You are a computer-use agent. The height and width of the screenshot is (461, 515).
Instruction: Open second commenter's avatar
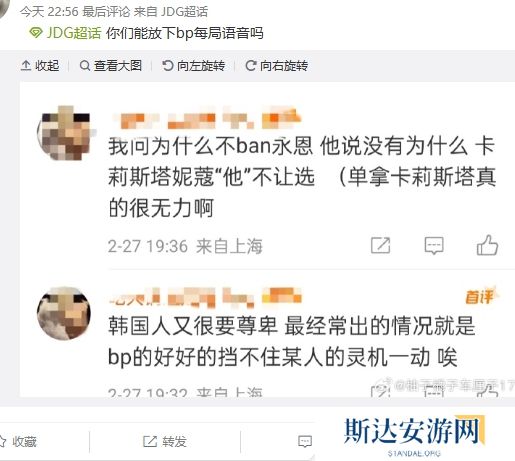point(64,313)
